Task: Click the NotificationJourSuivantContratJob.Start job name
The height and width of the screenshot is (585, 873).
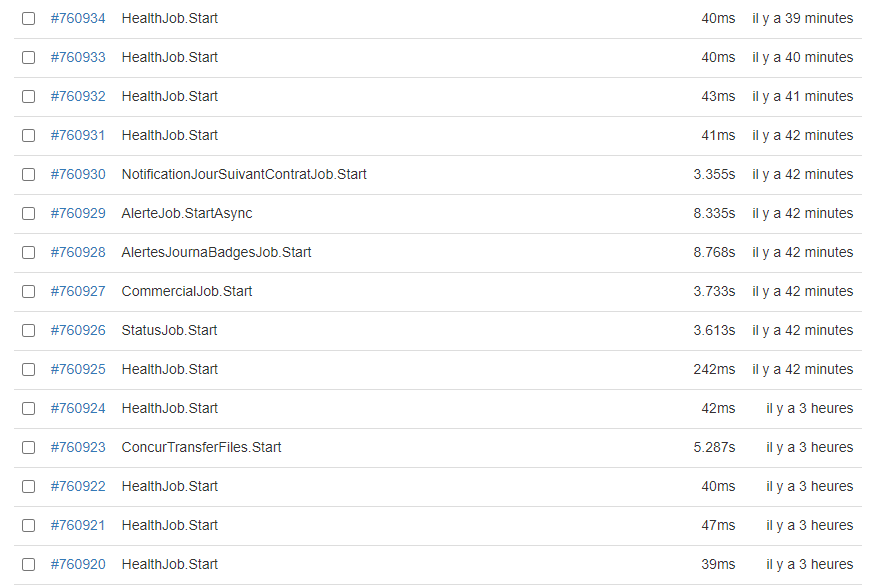Action: pyautogui.click(x=244, y=174)
